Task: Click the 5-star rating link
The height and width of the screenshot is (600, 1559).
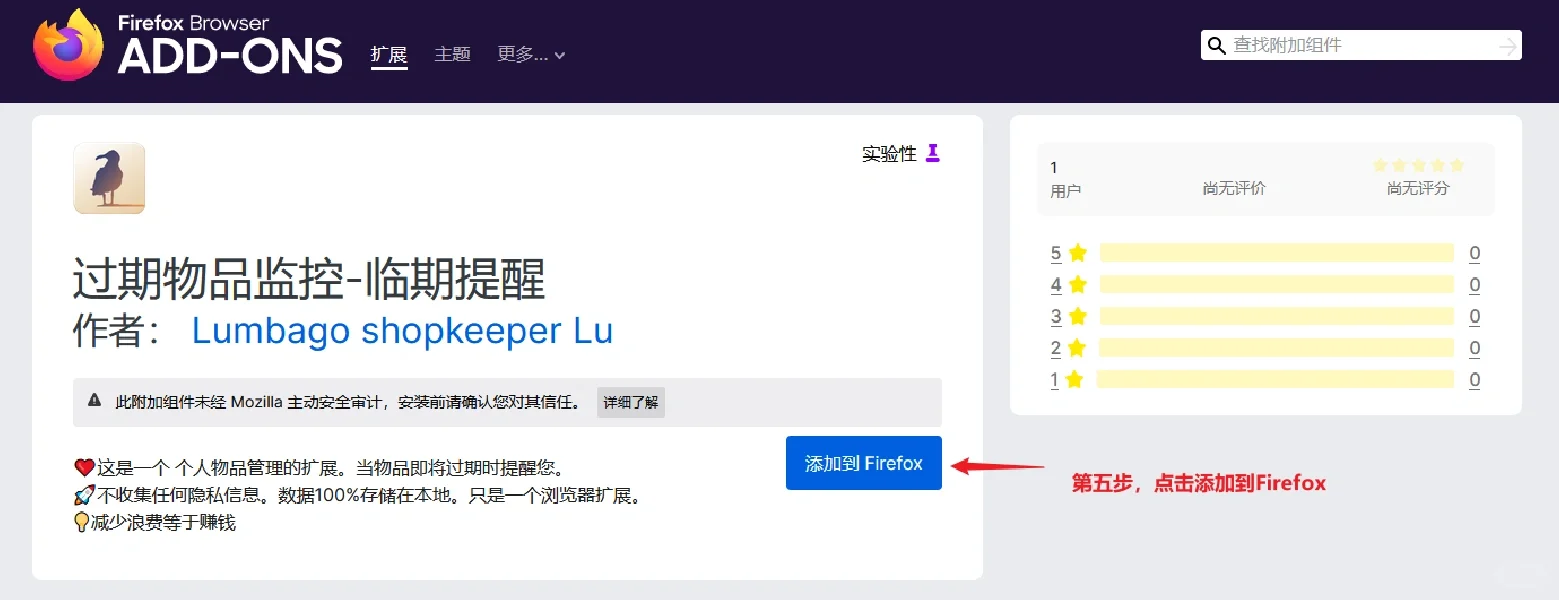Action: tap(1056, 252)
